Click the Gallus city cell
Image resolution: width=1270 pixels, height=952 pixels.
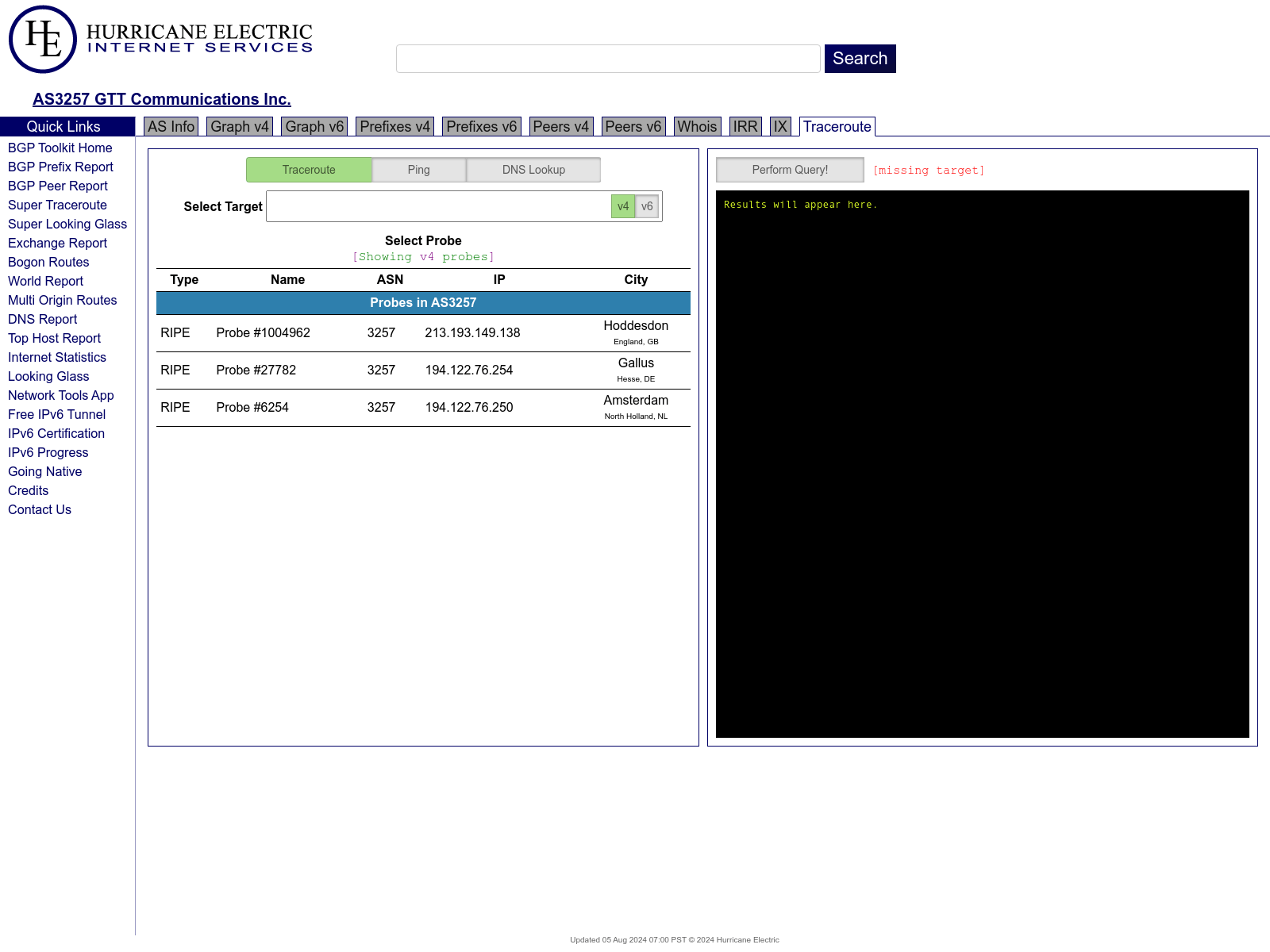(x=636, y=370)
